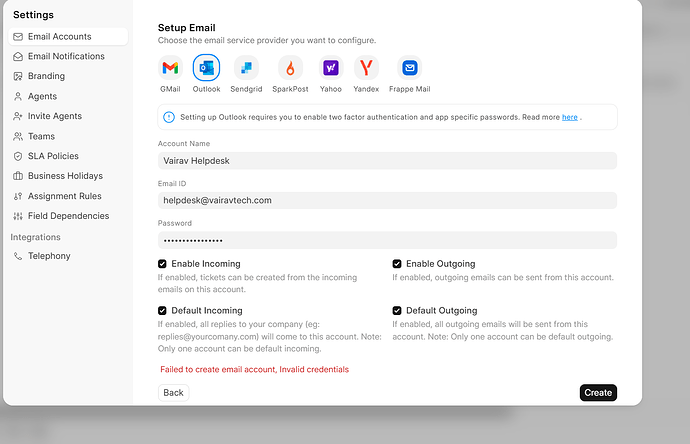The image size is (690, 444).
Task: Click the Create button
Action: tap(598, 393)
